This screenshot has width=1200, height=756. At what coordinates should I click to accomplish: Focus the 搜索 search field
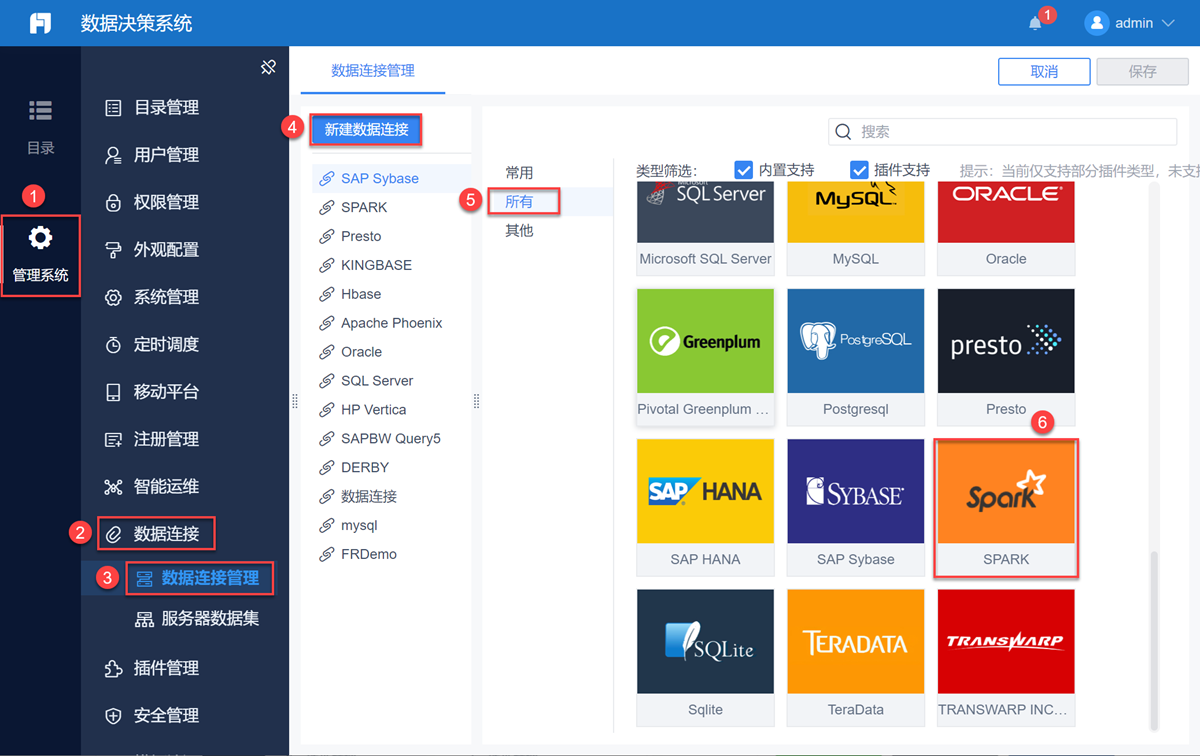point(1002,131)
